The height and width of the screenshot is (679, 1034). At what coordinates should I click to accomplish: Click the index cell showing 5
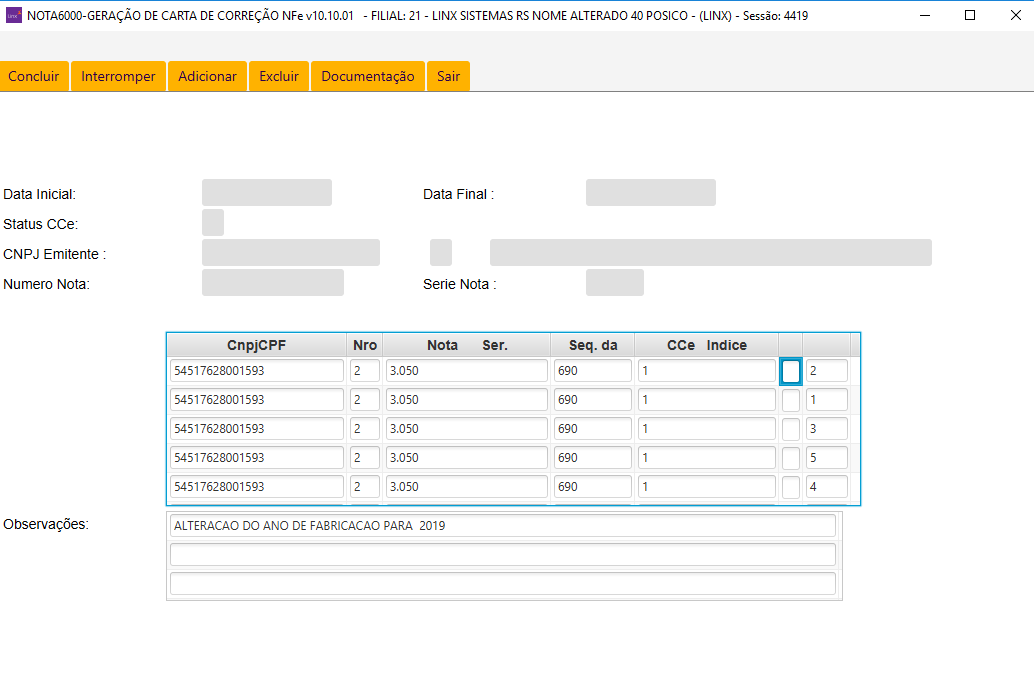click(827, 458)
